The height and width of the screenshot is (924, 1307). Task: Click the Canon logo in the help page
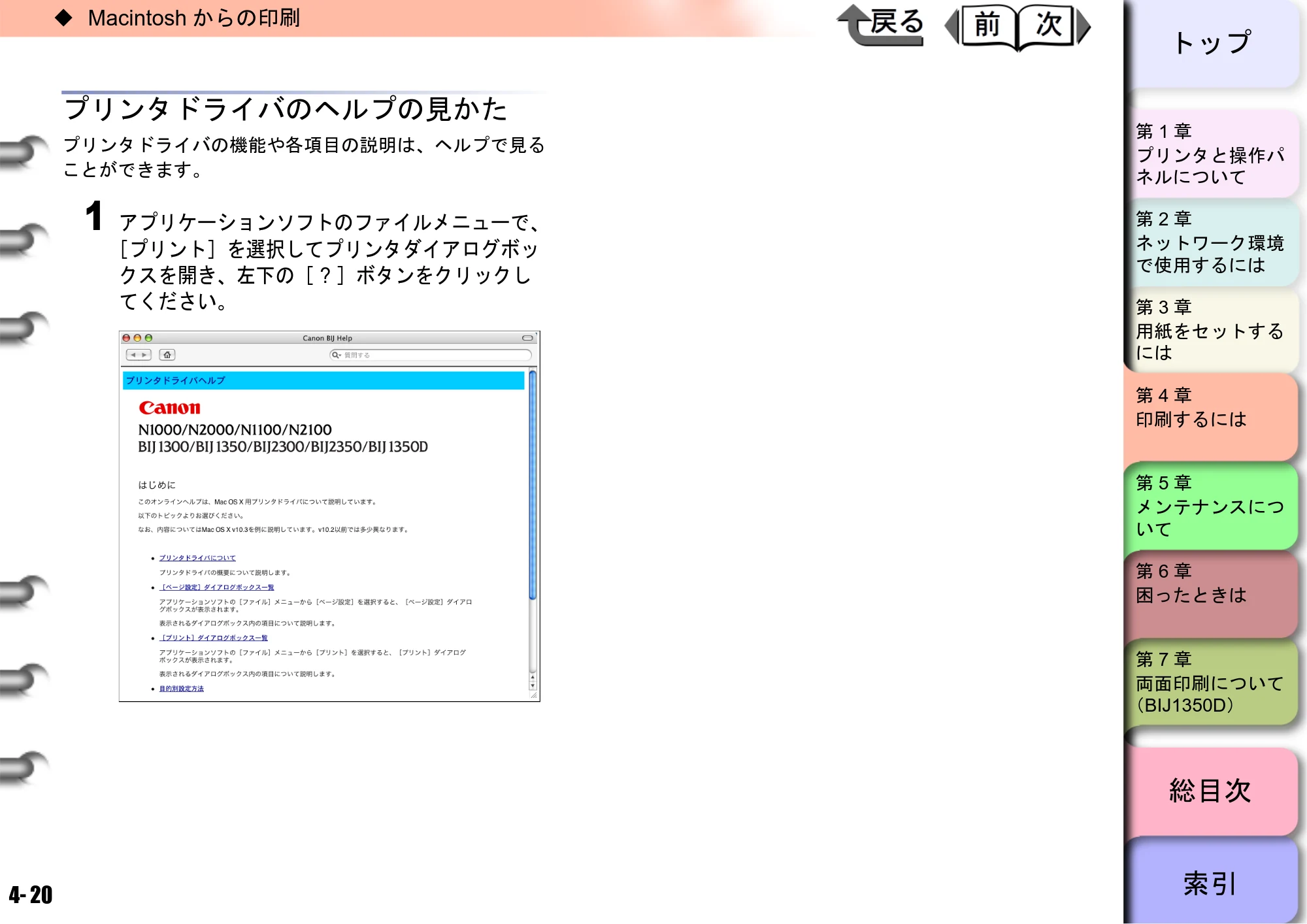pos(170,408)
